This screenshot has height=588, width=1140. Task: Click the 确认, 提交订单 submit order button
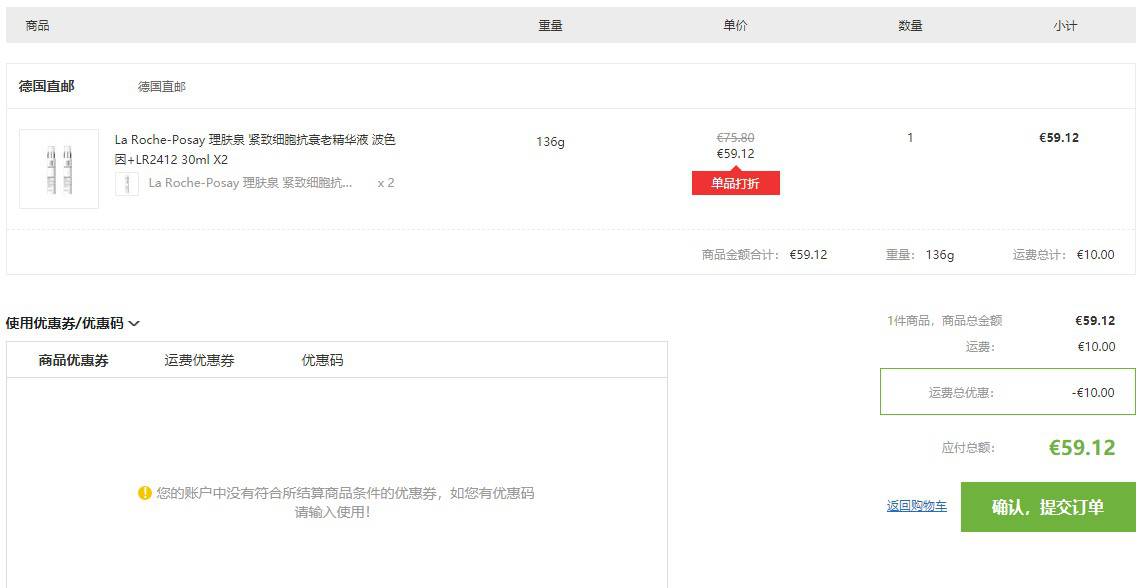[1048, 507]
